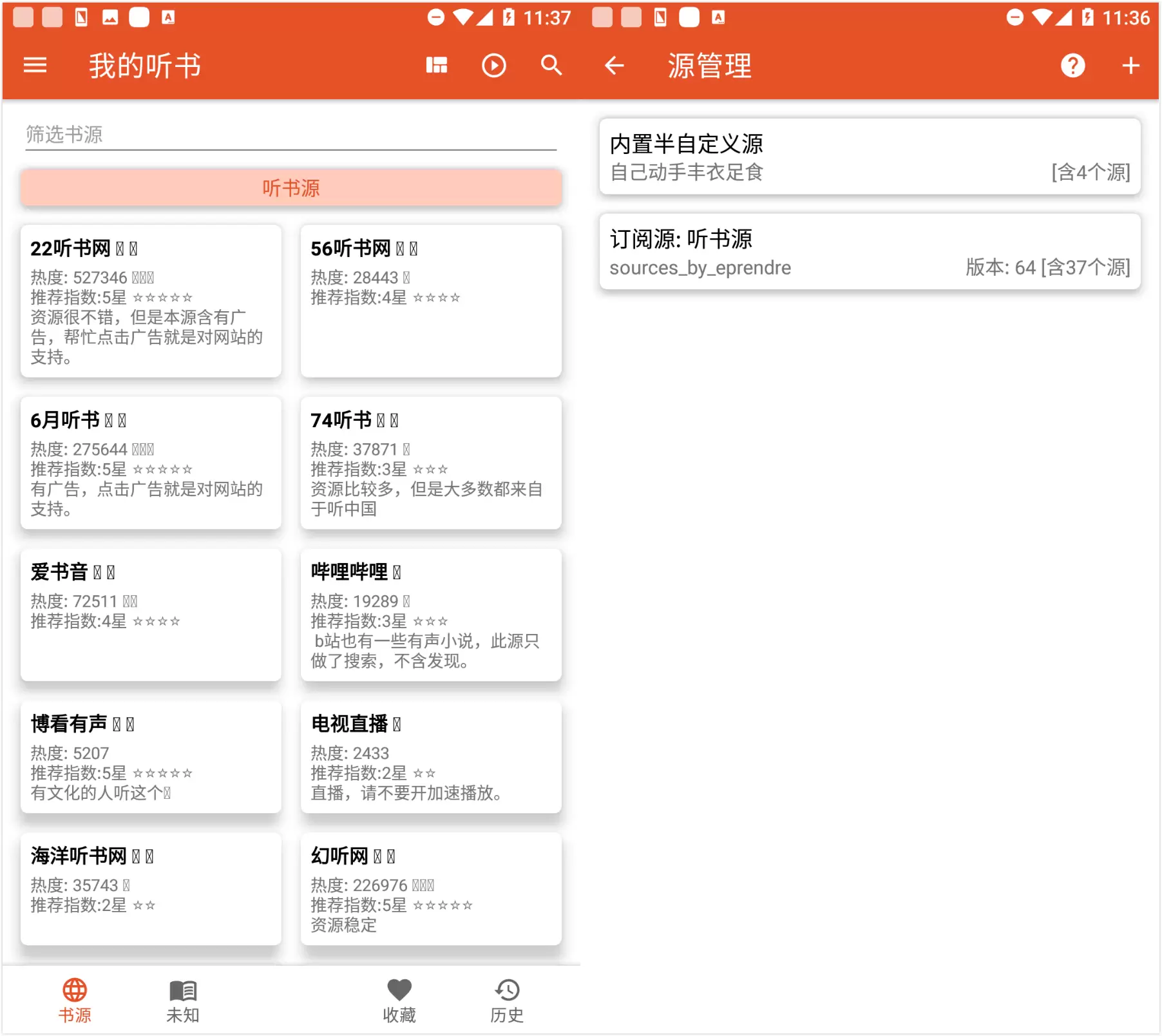This screenshot has width=1162, height=1036.
Task: Open the 海洋听书网 source card
Action: click(151, 889)
